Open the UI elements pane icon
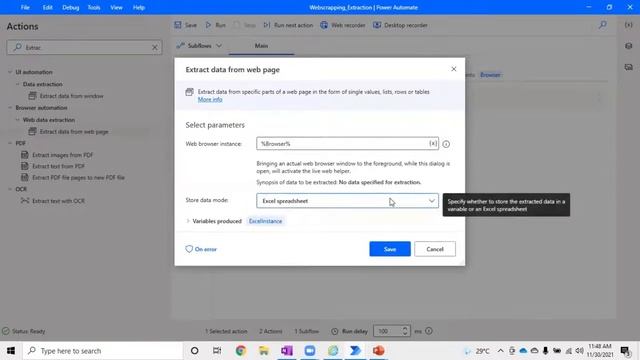Image resolution: width=640 pixels, height=360 pixels. pos(629,46)
